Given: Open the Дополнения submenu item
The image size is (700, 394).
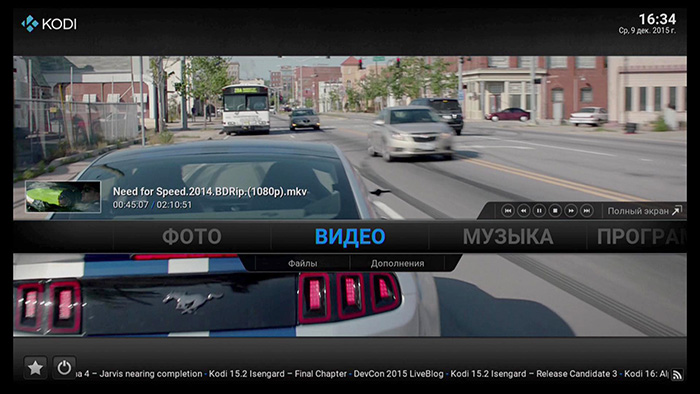Looking at the screenshot, I should tap(397, 263).
